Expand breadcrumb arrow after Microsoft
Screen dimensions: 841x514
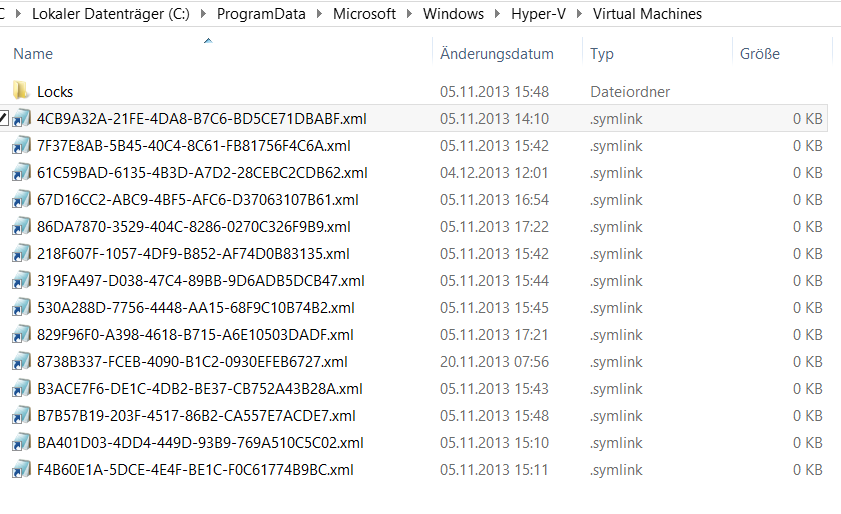pos(409,13)
